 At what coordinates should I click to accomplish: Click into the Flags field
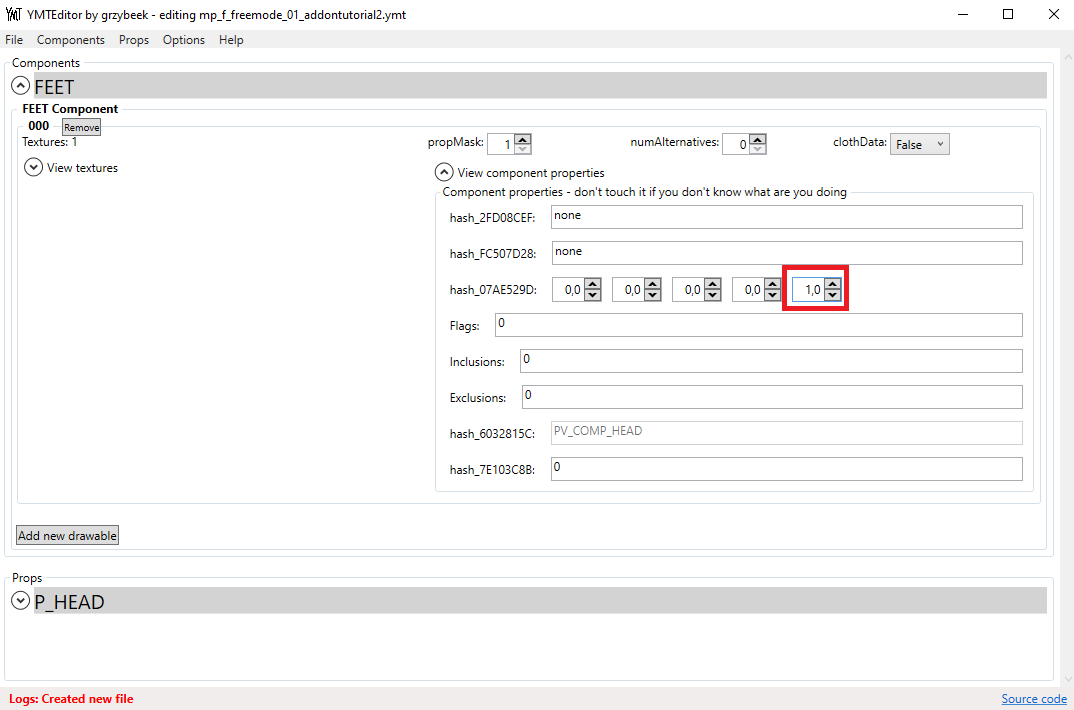coord(758,325)
